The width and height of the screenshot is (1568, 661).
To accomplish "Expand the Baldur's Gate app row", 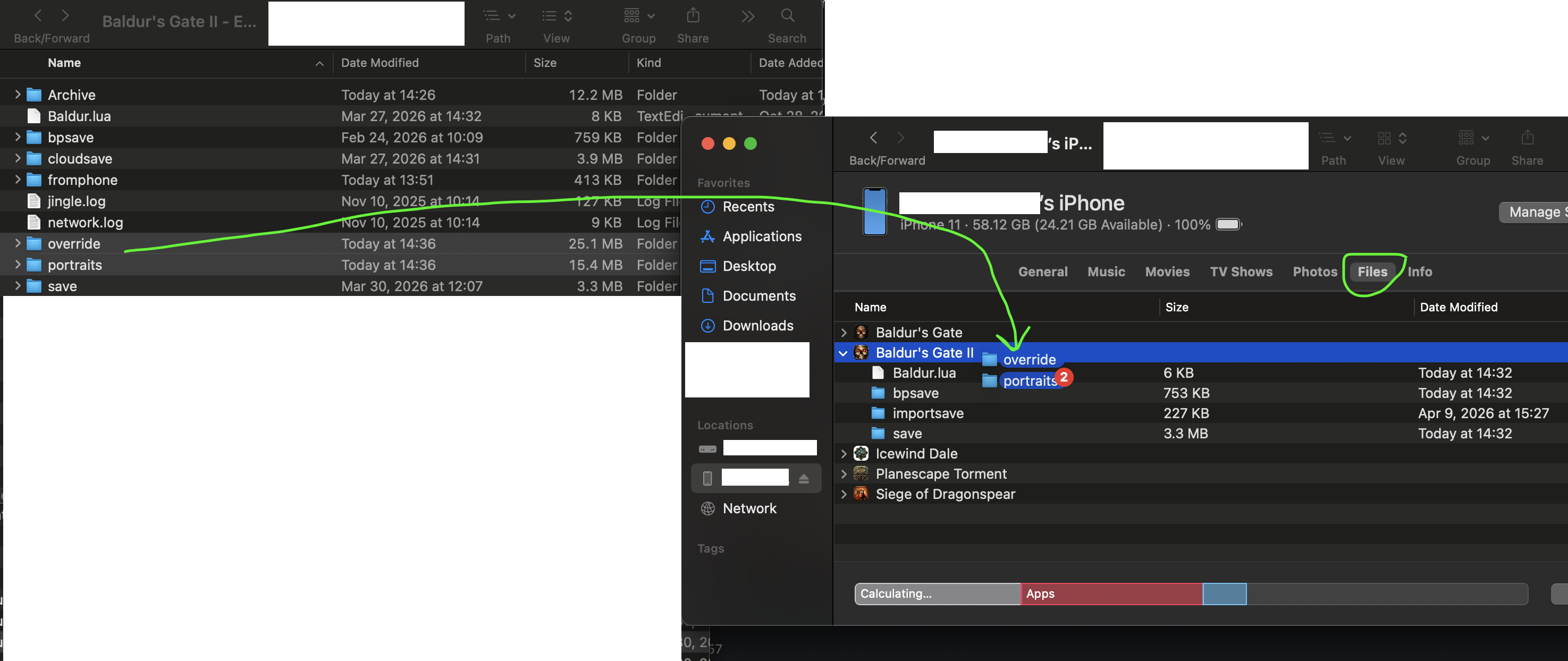I will click(x=844, y=332).
